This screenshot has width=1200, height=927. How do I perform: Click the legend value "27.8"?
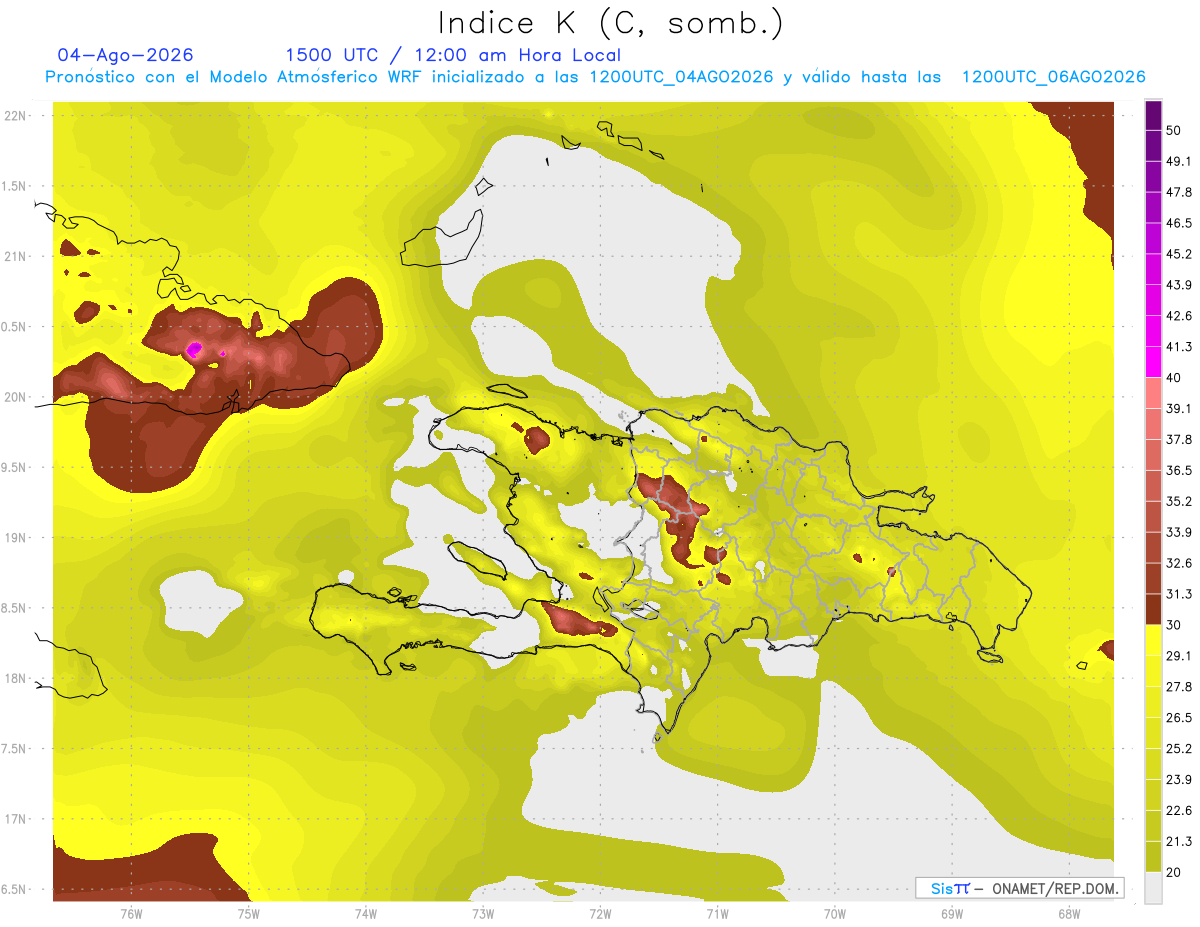(x=1179, y=687)
